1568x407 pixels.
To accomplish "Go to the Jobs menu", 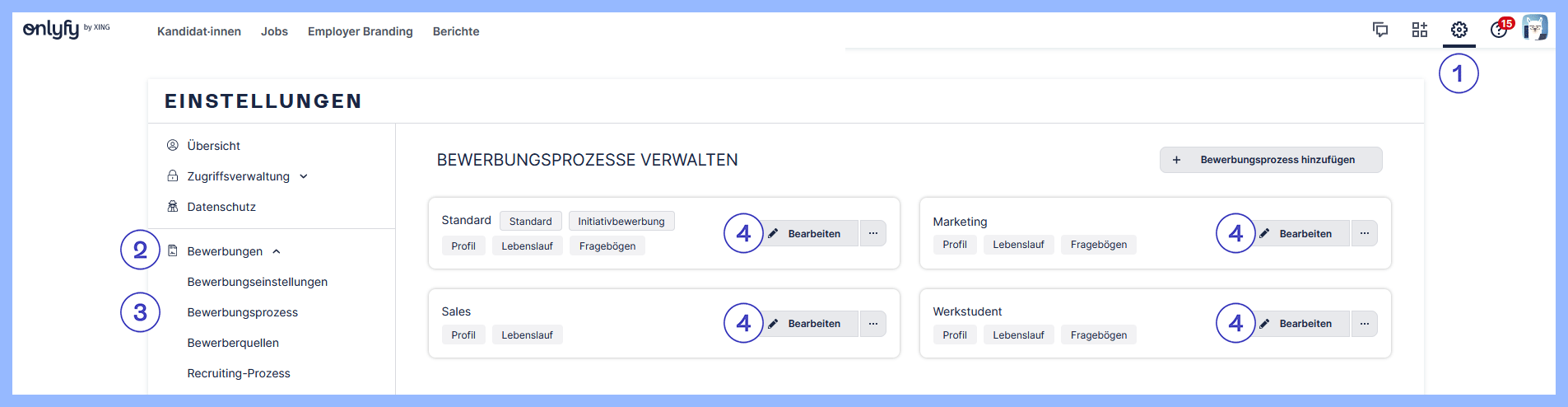I will [274, 31].
